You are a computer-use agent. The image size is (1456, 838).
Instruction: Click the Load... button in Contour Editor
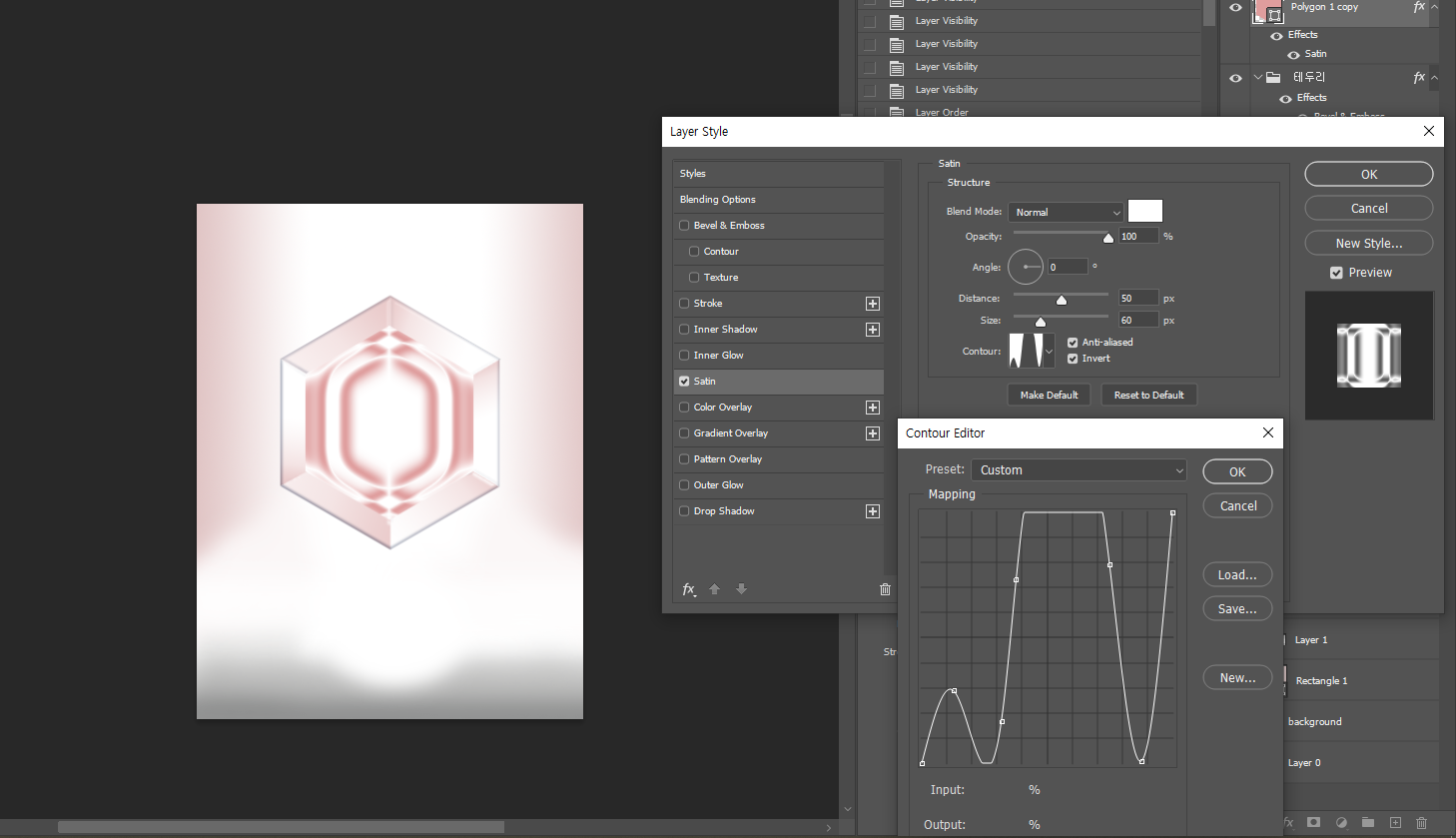pos(1237,574)
